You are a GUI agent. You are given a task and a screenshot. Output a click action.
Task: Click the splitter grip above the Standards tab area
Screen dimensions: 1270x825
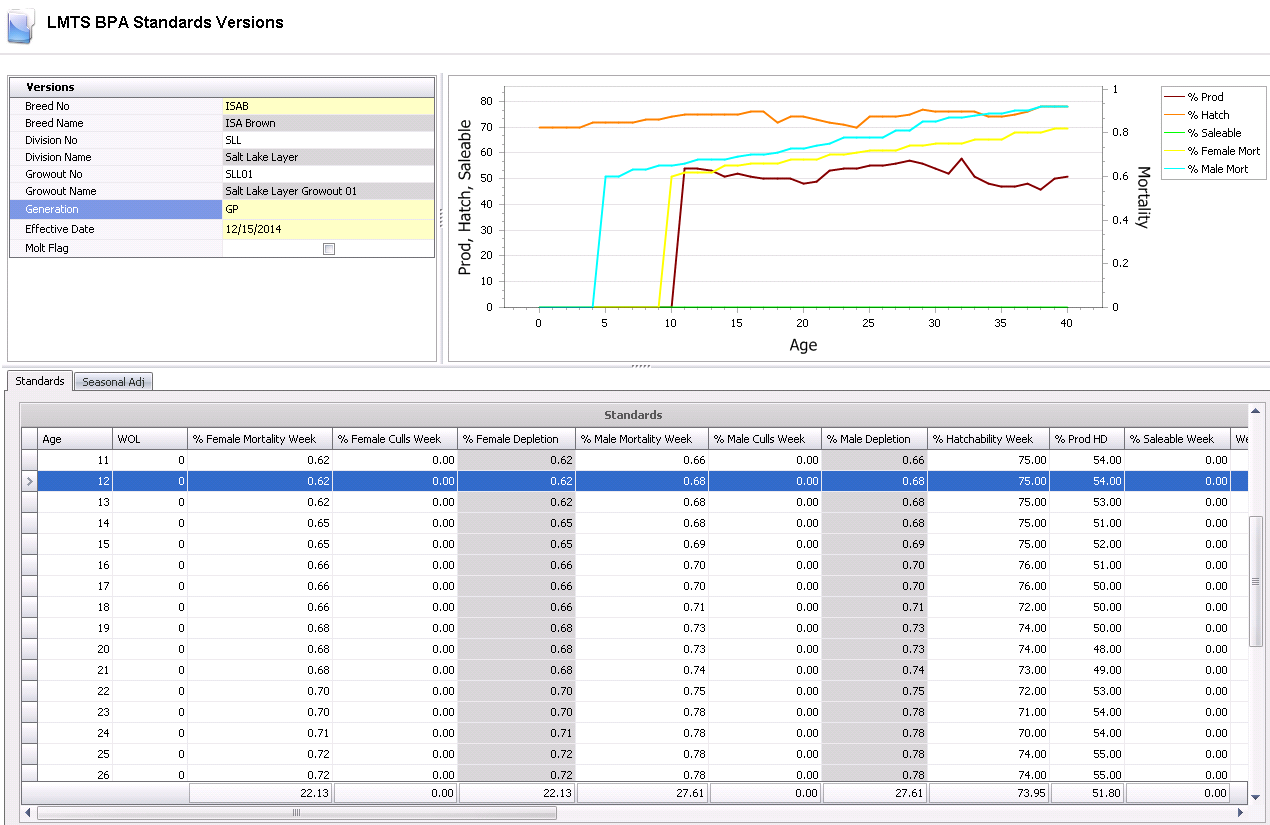pyautogui.click(x=640, y=366)
